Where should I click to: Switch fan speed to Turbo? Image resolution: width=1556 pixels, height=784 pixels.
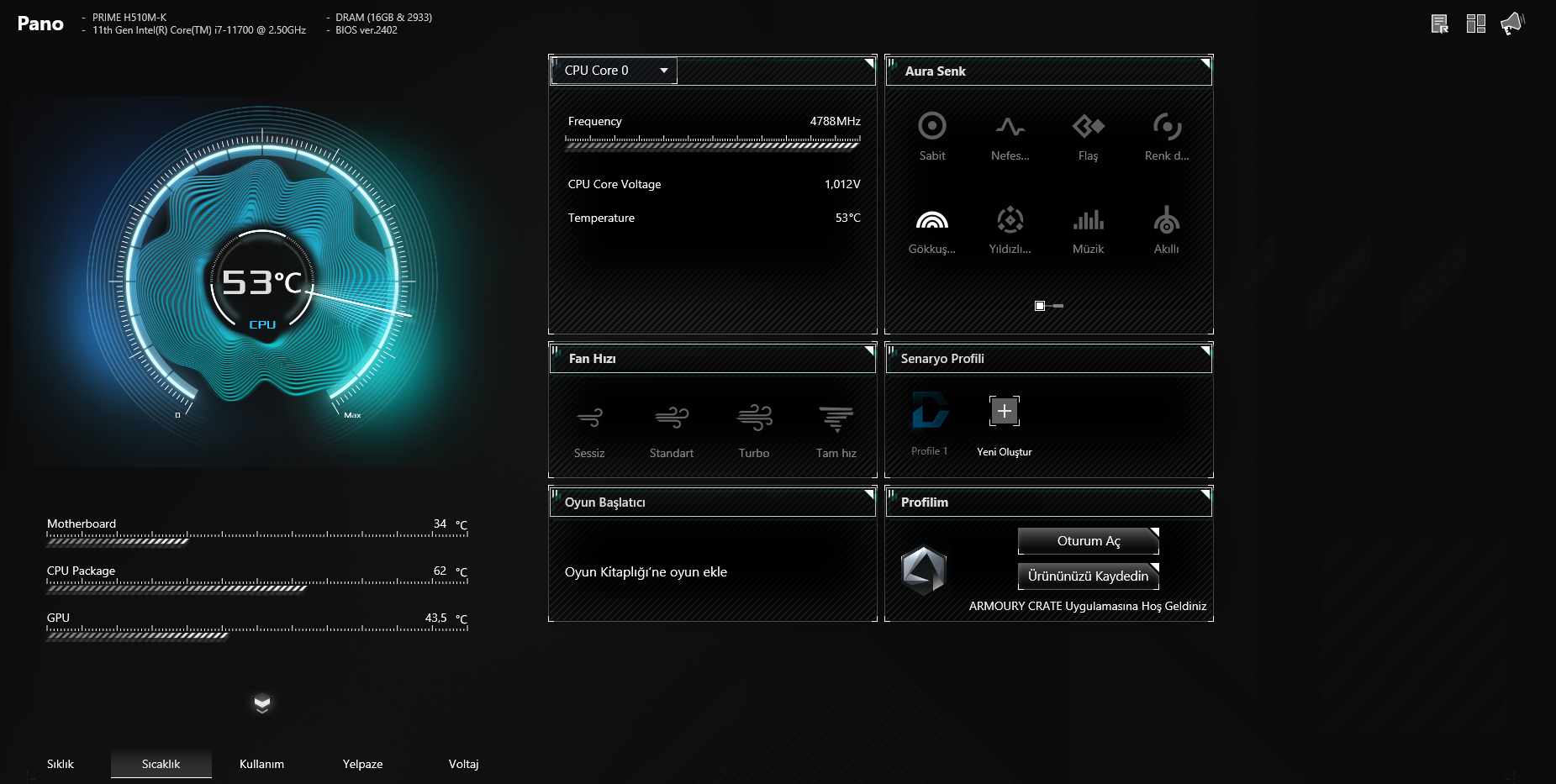click(x=754, y=428)
